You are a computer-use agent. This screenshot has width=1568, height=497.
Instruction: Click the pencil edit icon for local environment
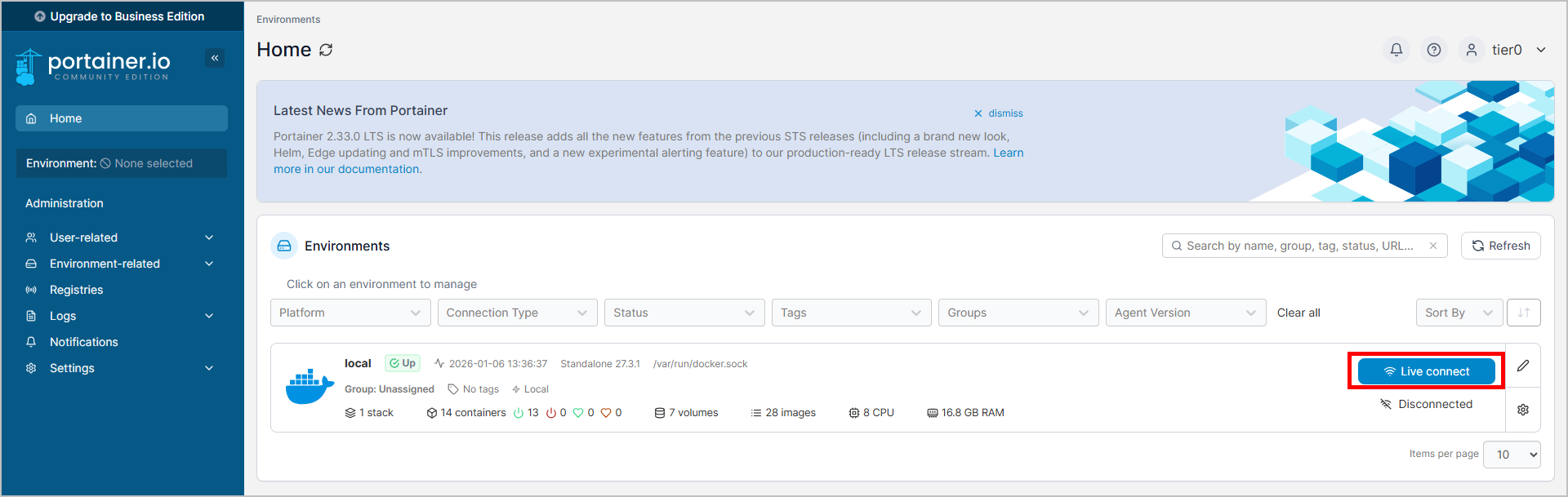point(1523,366)
